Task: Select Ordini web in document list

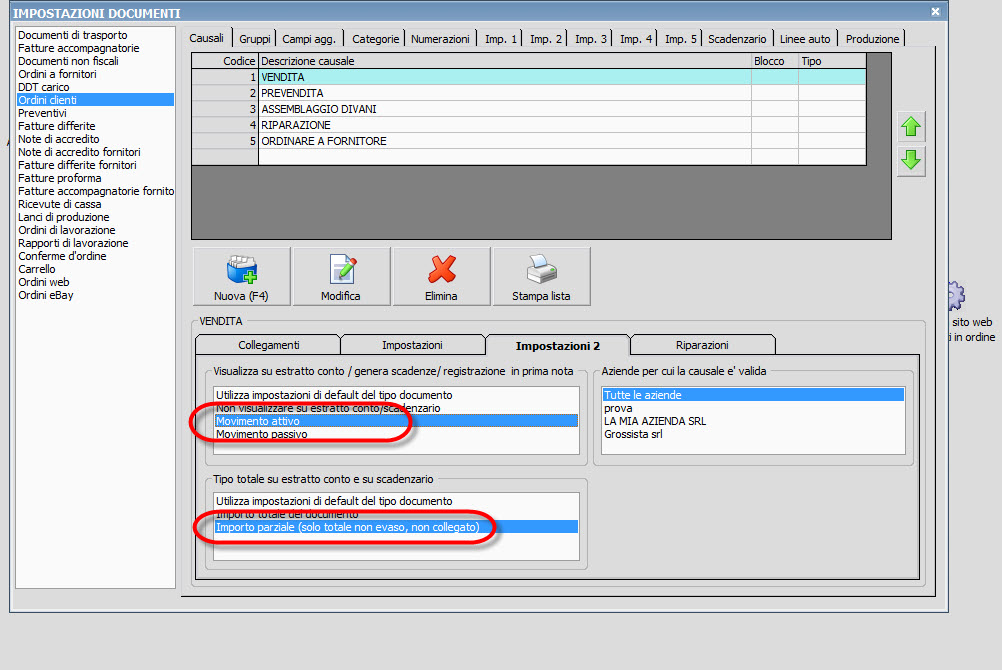Action: pos(95,282)
